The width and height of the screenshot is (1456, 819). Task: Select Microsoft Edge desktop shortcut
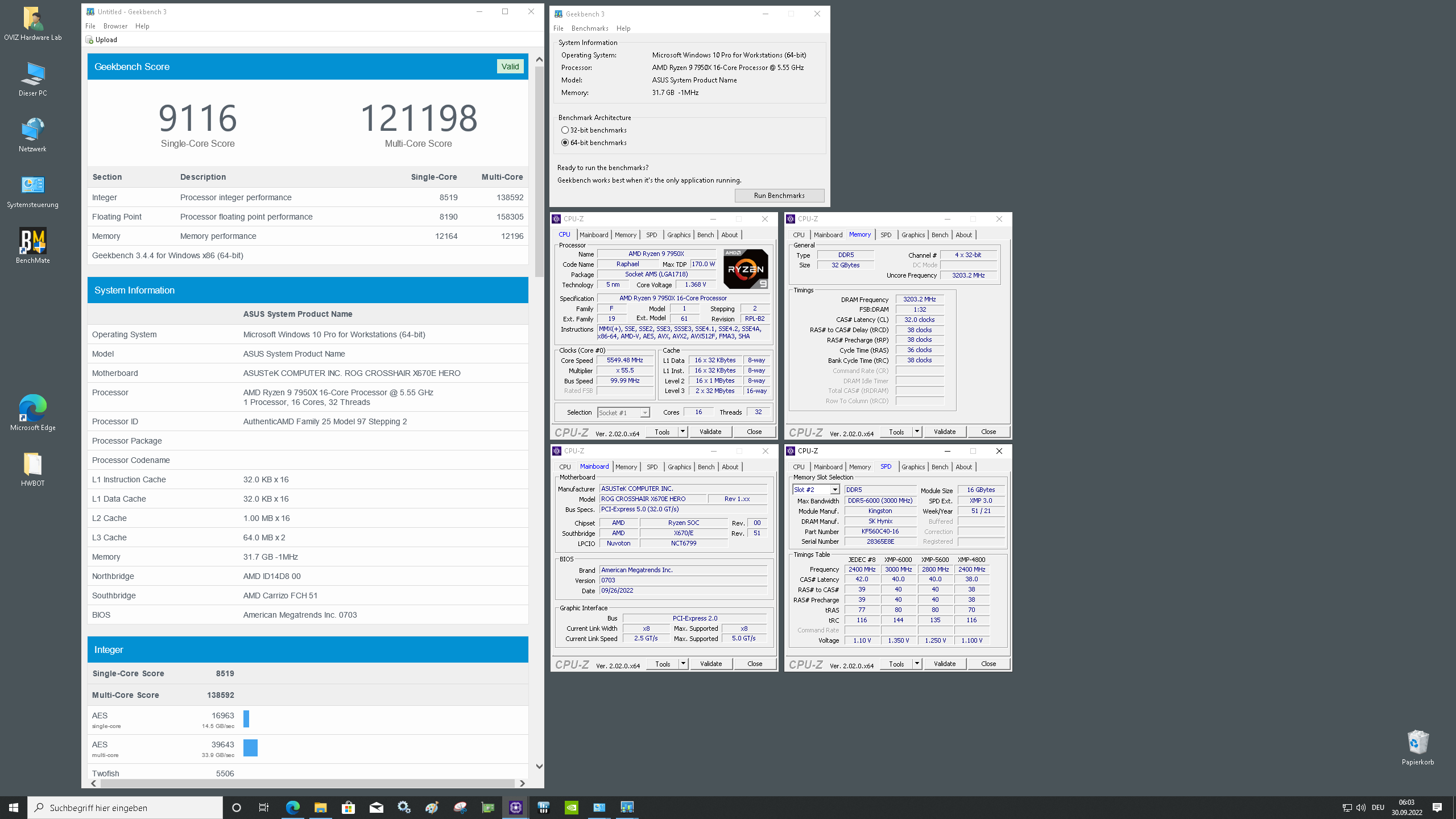pos(32,413)
